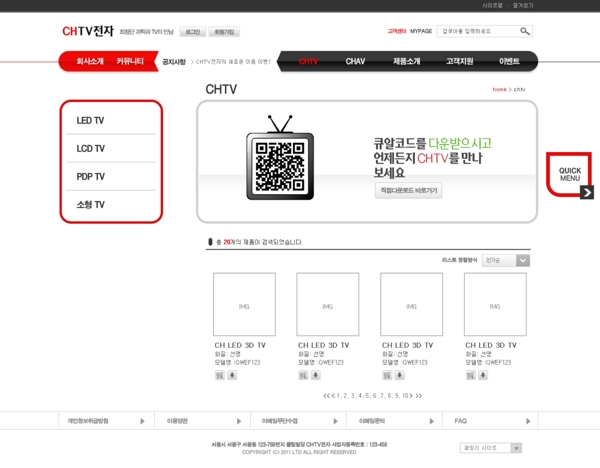The width and height of the screenshot is (600, 468).
Task: Open the MYPAGE link
Action: [421, 31]
